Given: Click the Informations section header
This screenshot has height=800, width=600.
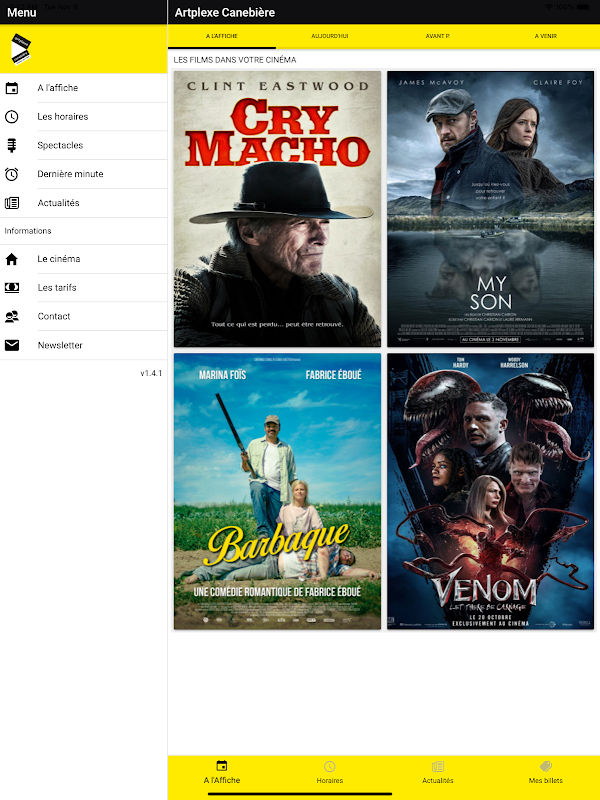Looking at the screenshot, I should click(28, 231).
